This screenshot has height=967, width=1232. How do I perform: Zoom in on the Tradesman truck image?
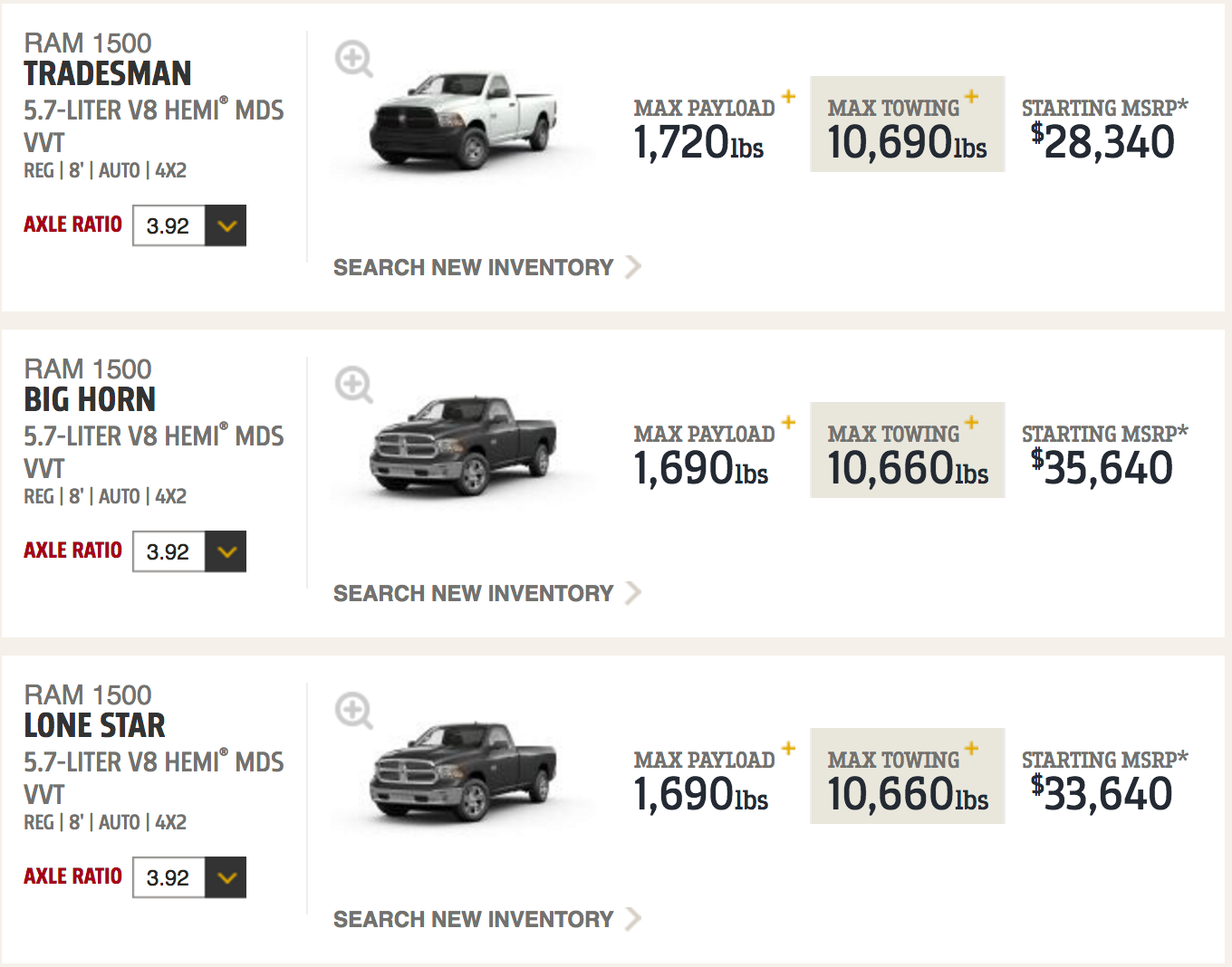tap(353, 60)
